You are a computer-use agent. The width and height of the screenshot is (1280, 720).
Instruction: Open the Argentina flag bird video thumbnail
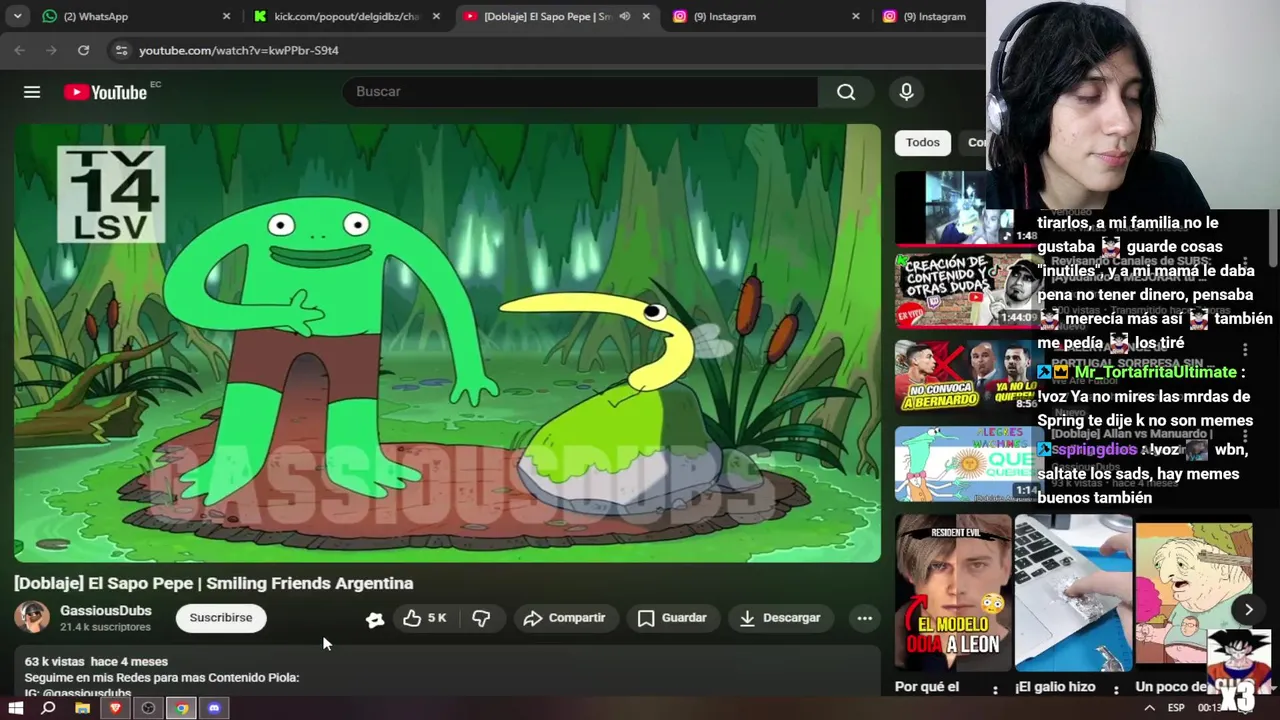[965, 463]
